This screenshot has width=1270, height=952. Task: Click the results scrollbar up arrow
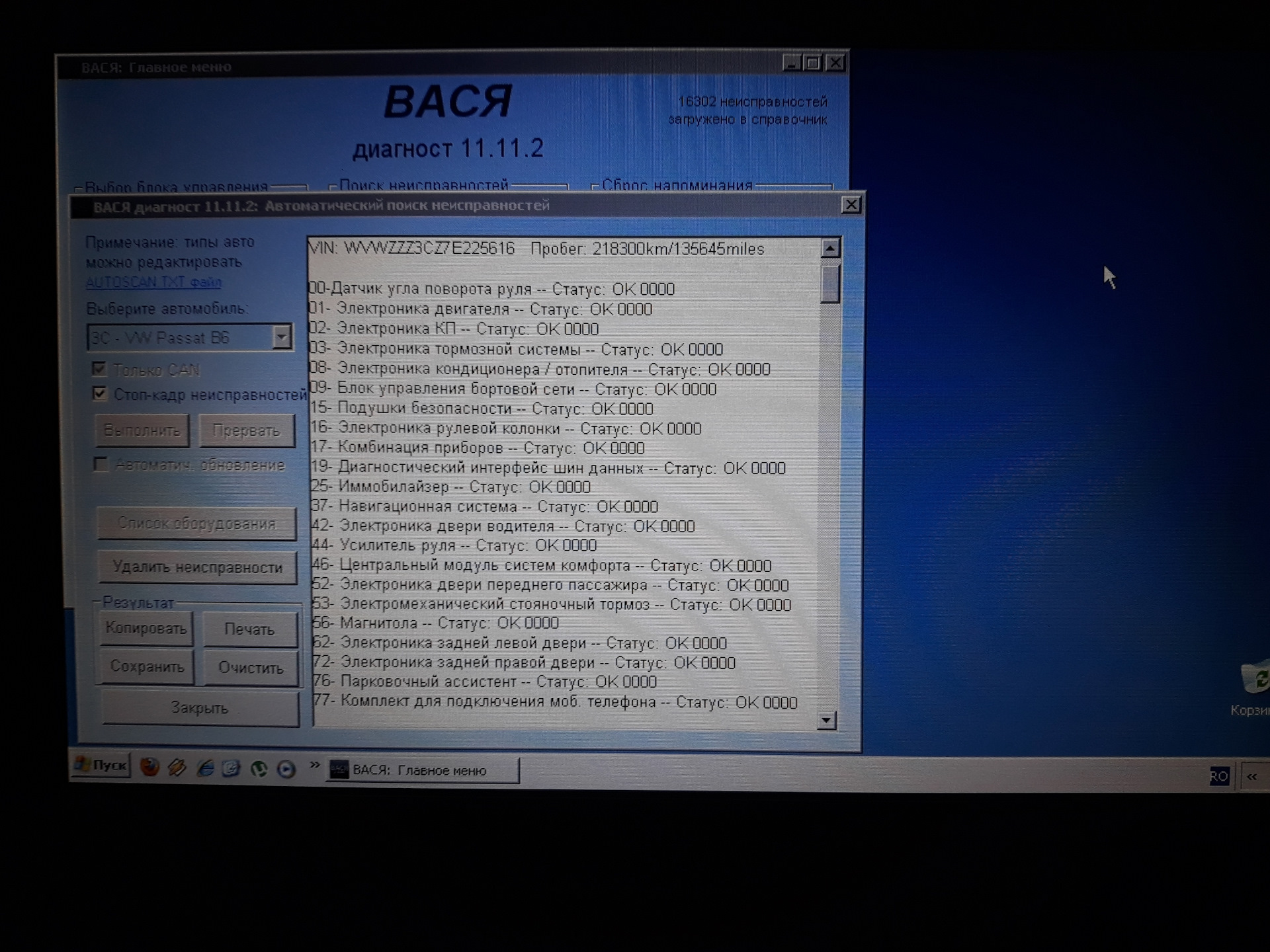830,248
